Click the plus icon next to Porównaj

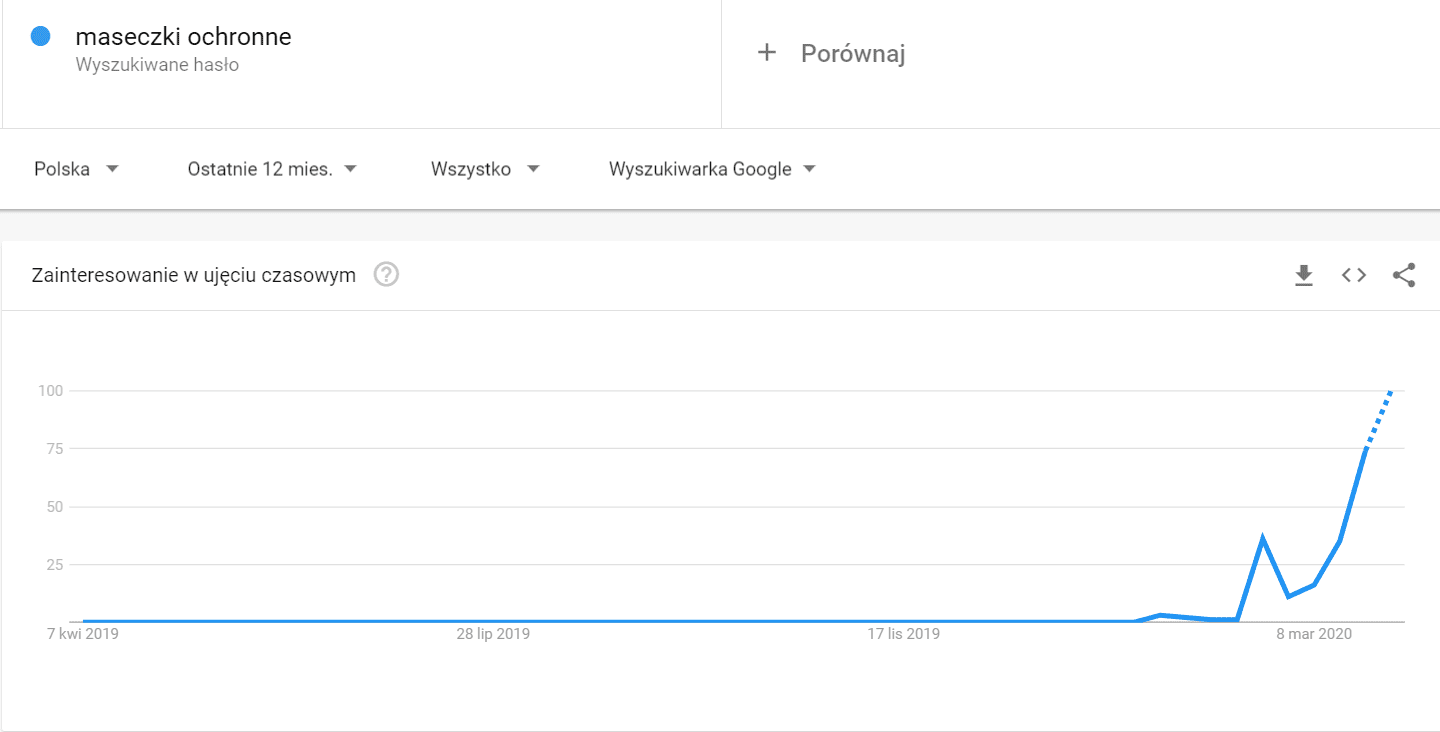click(x=767, y=53)
